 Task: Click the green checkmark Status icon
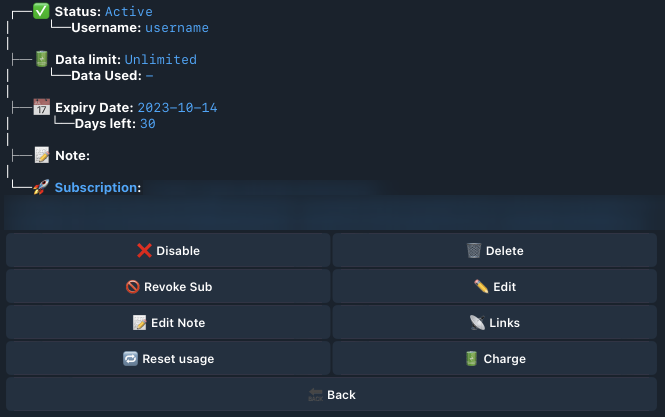pyautogui.click(x=41, y=11)
